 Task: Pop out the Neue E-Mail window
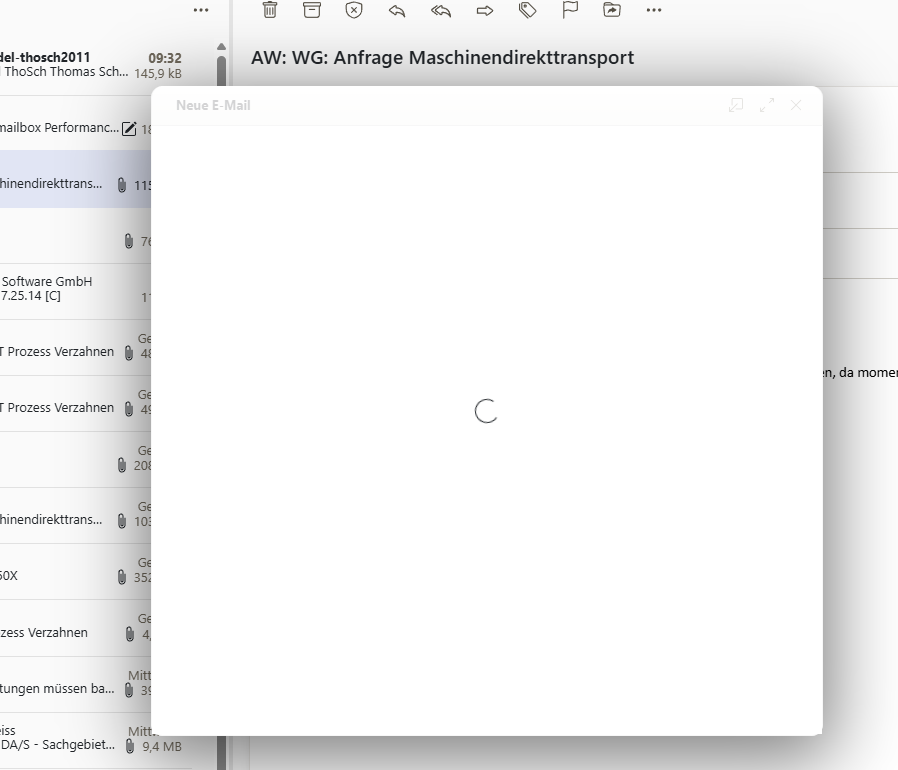(736, 105)
